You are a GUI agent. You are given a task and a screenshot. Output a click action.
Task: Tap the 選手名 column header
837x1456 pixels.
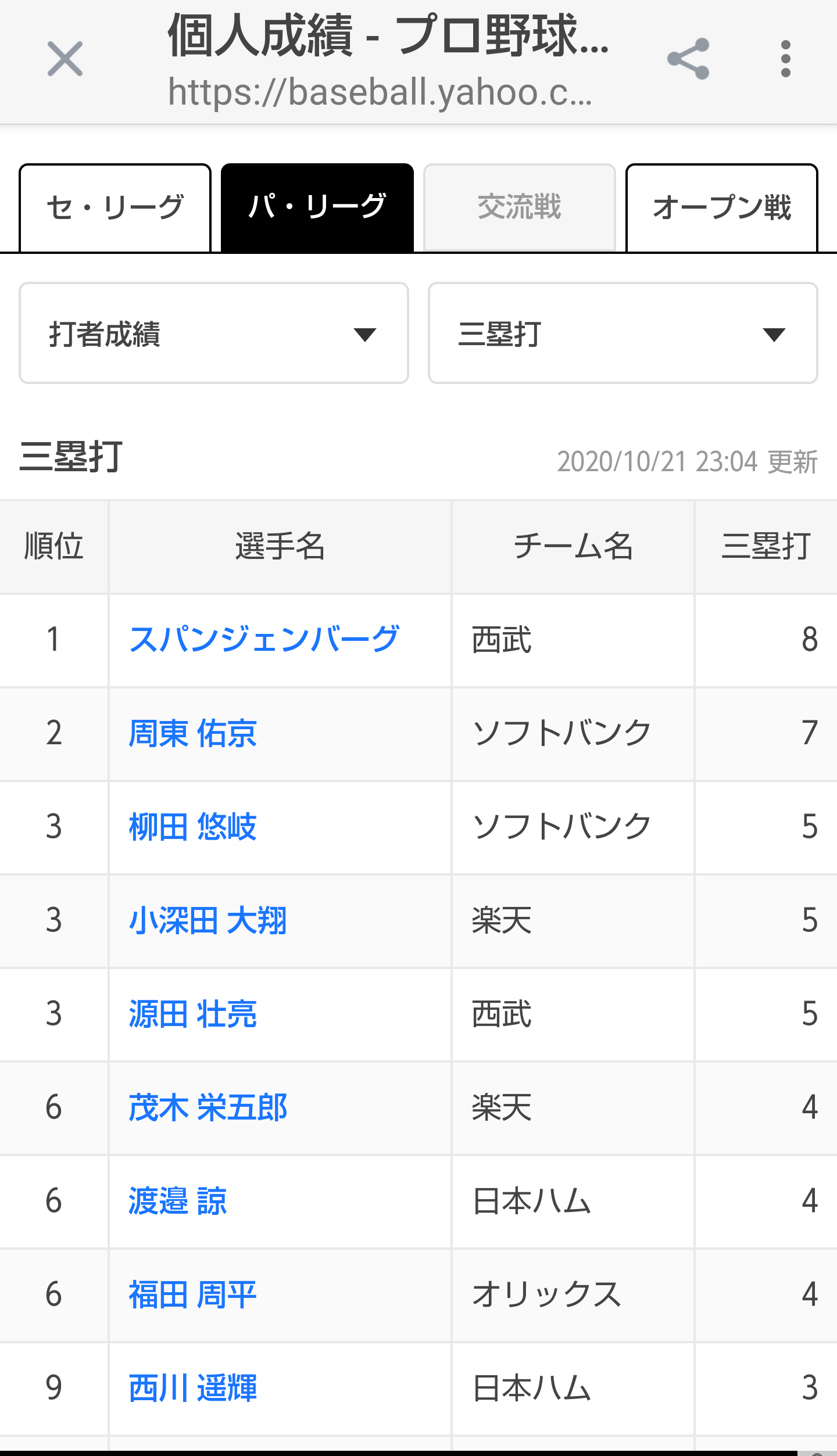click(280, 547)
